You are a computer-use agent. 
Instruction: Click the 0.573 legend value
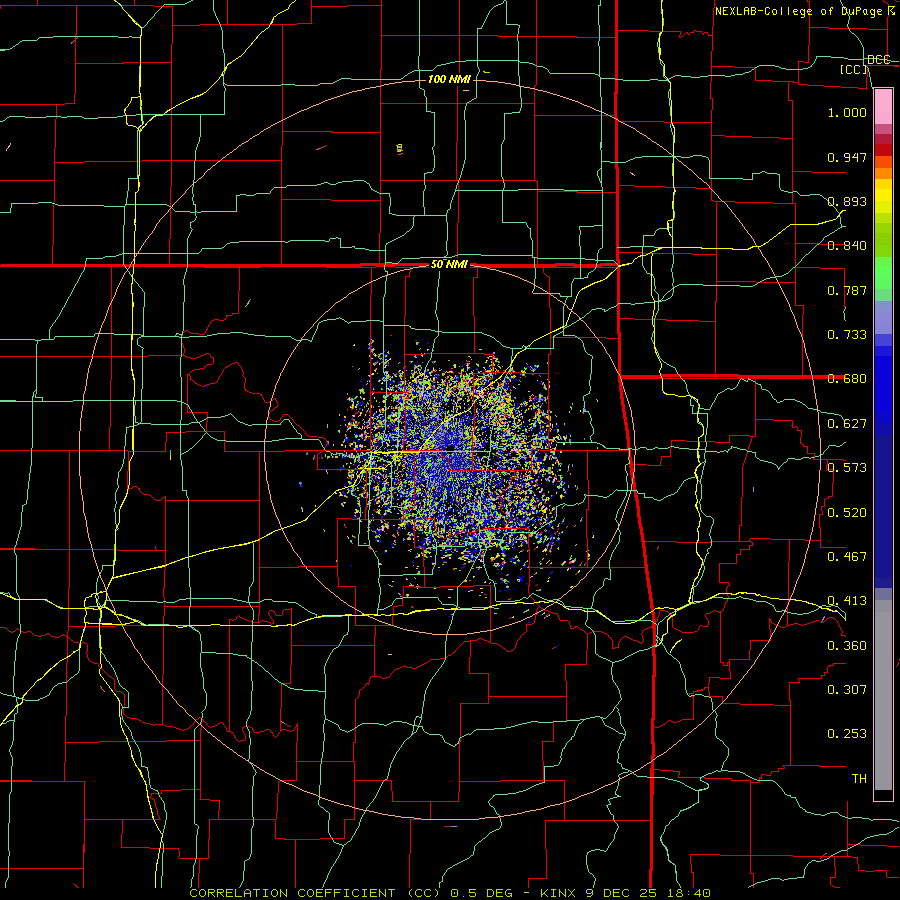click(847, 468)
